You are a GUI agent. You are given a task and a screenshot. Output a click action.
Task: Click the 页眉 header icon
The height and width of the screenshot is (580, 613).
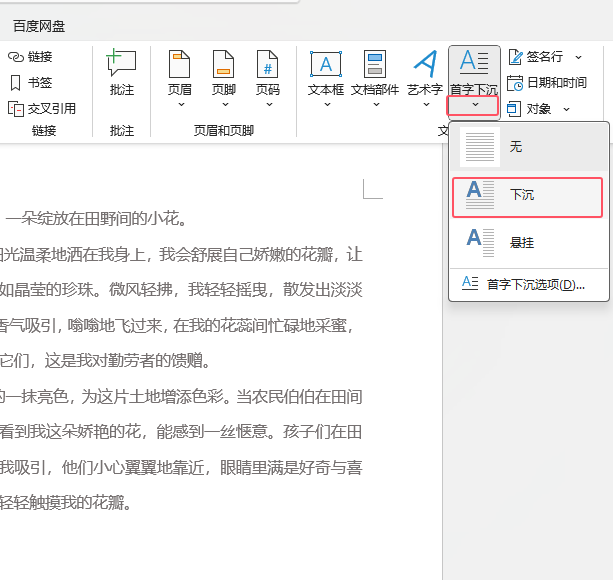click(179, 64)
